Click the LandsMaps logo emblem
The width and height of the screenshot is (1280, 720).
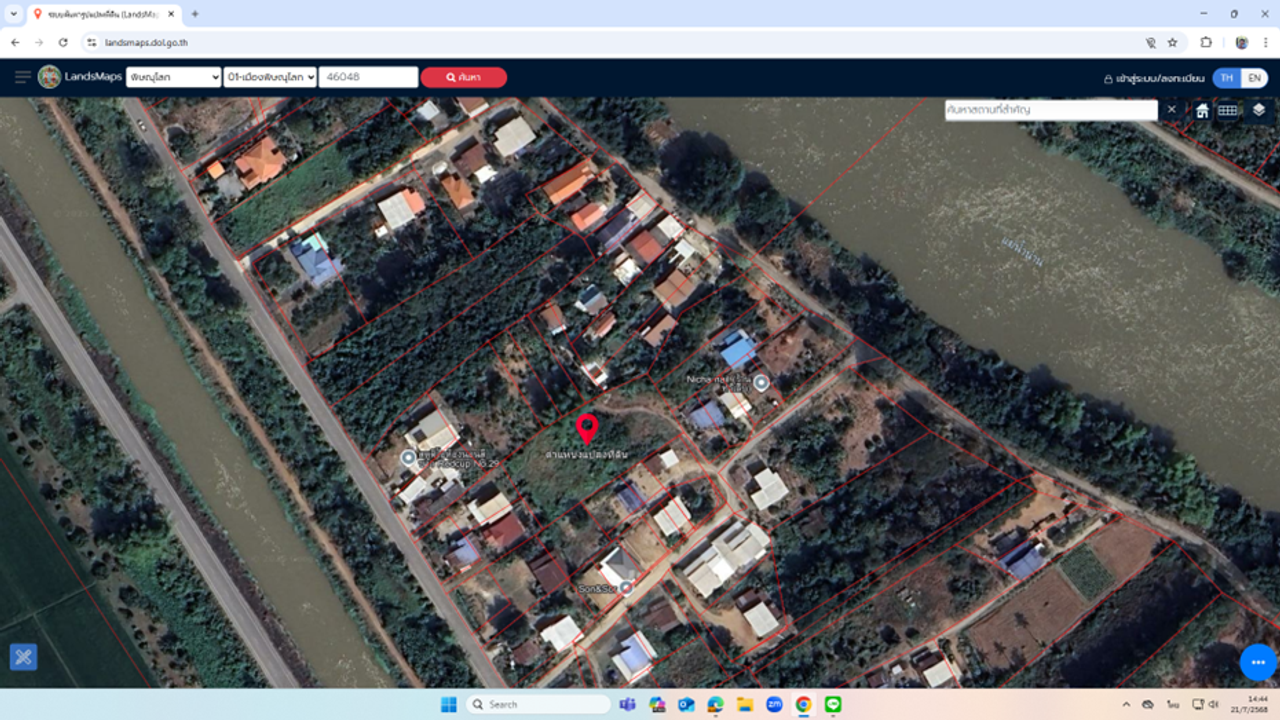point(49,77)
